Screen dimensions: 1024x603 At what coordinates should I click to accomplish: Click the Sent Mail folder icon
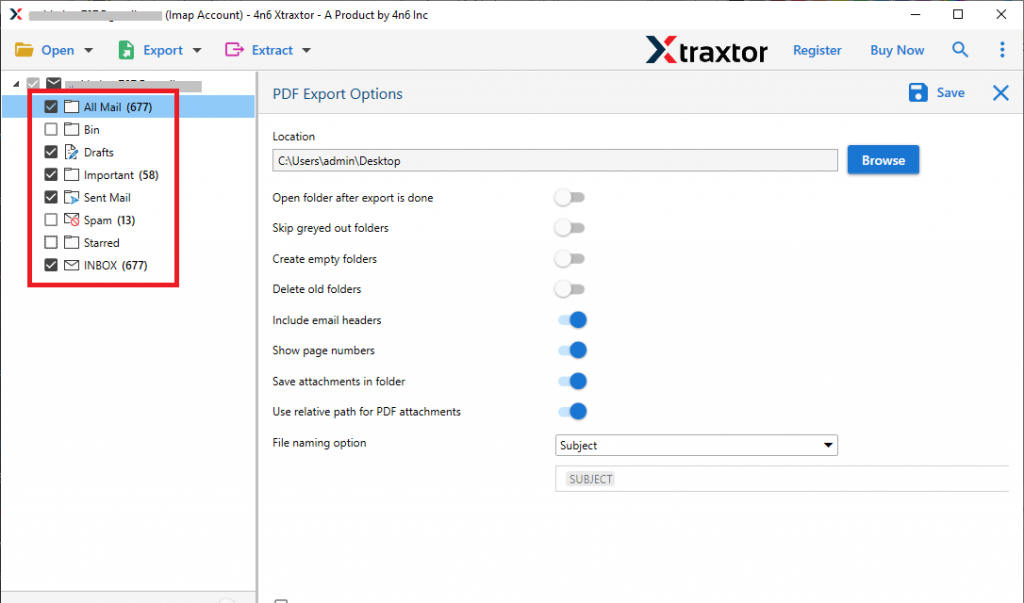tap(72, 198)
